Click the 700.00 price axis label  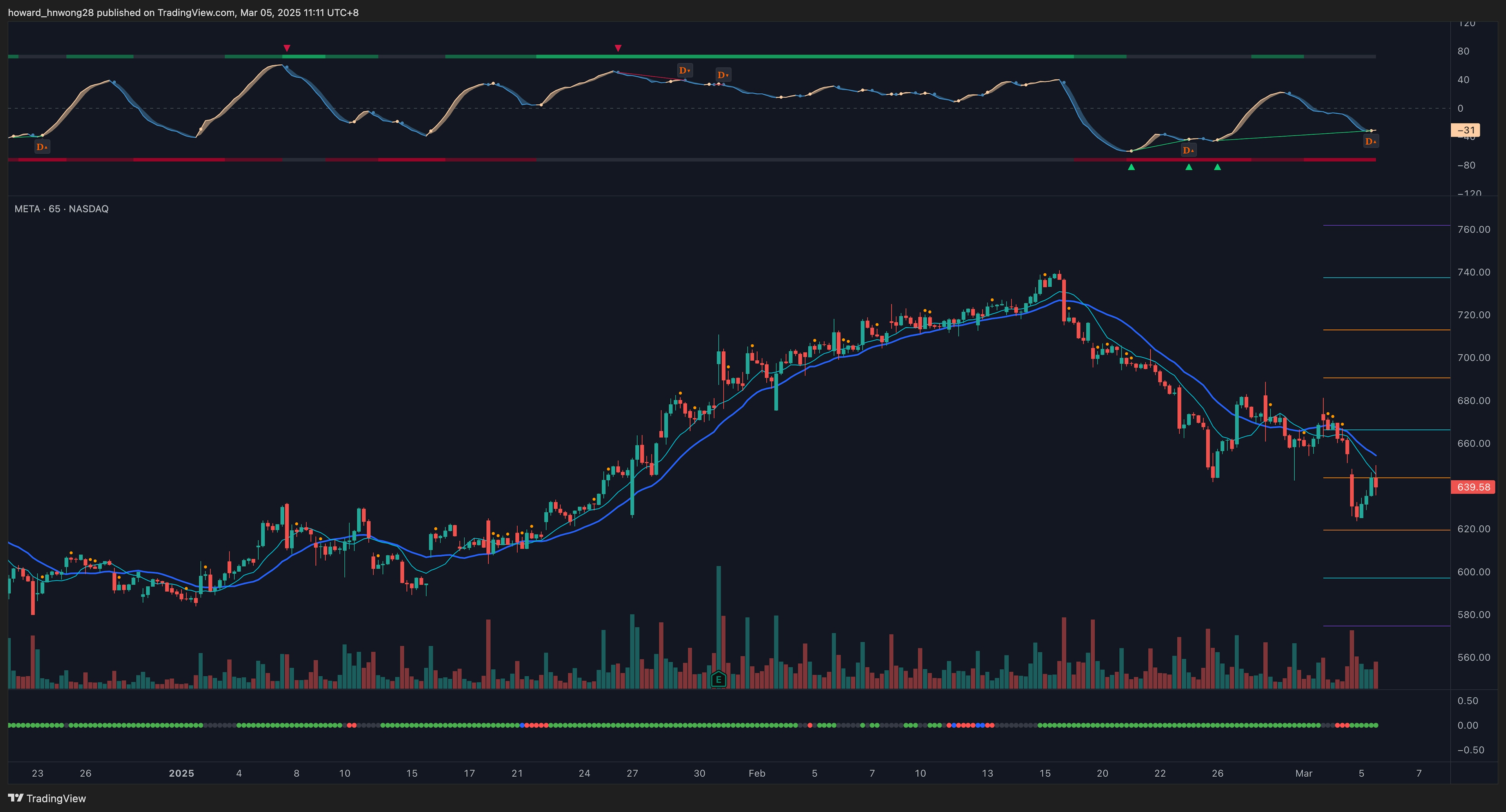(x=1473, y=357)
